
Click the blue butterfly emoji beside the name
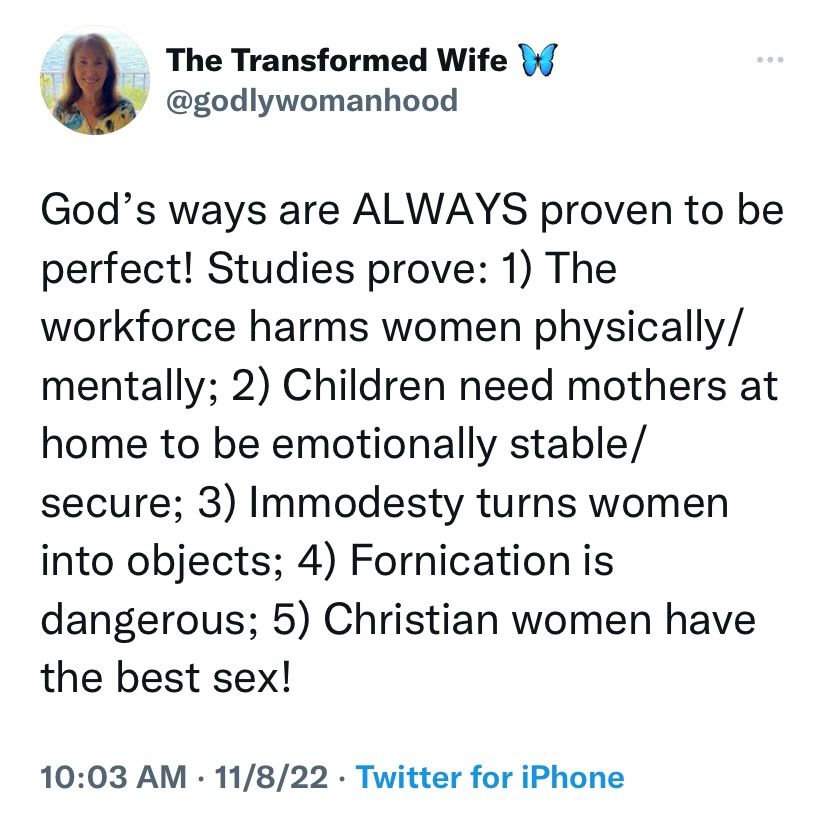[539, 60]
